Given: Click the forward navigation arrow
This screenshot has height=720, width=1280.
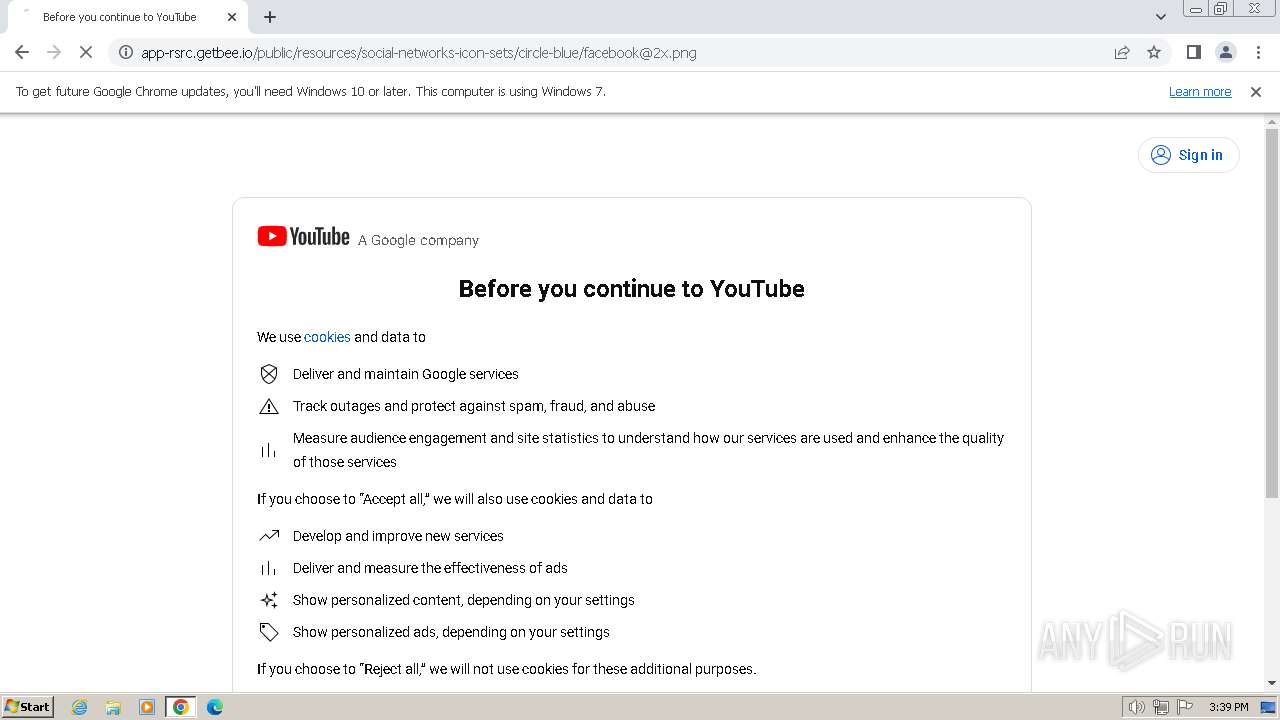Looking at the screenshot, I should 54,52.
